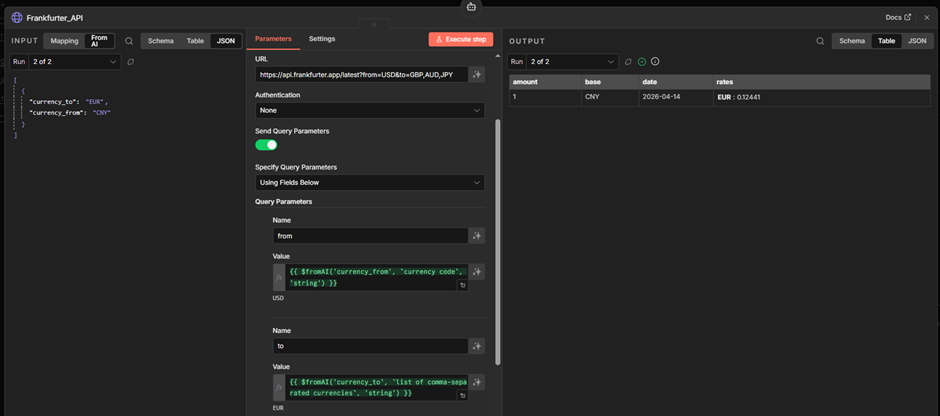Switch OUTPUT view to Table
Viewport: 940px width, 416px height.
pos(886,41)
